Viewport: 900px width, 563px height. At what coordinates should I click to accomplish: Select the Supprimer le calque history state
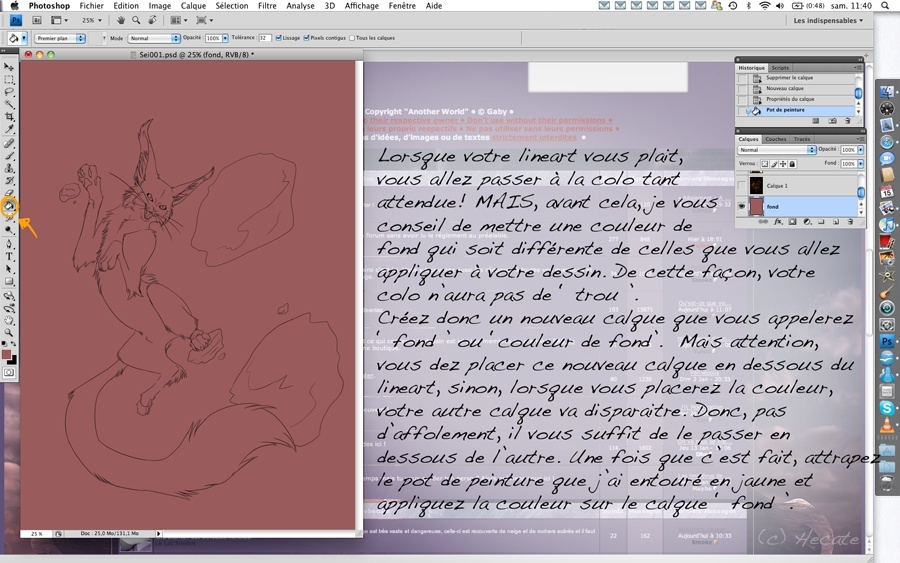point(798,78)
